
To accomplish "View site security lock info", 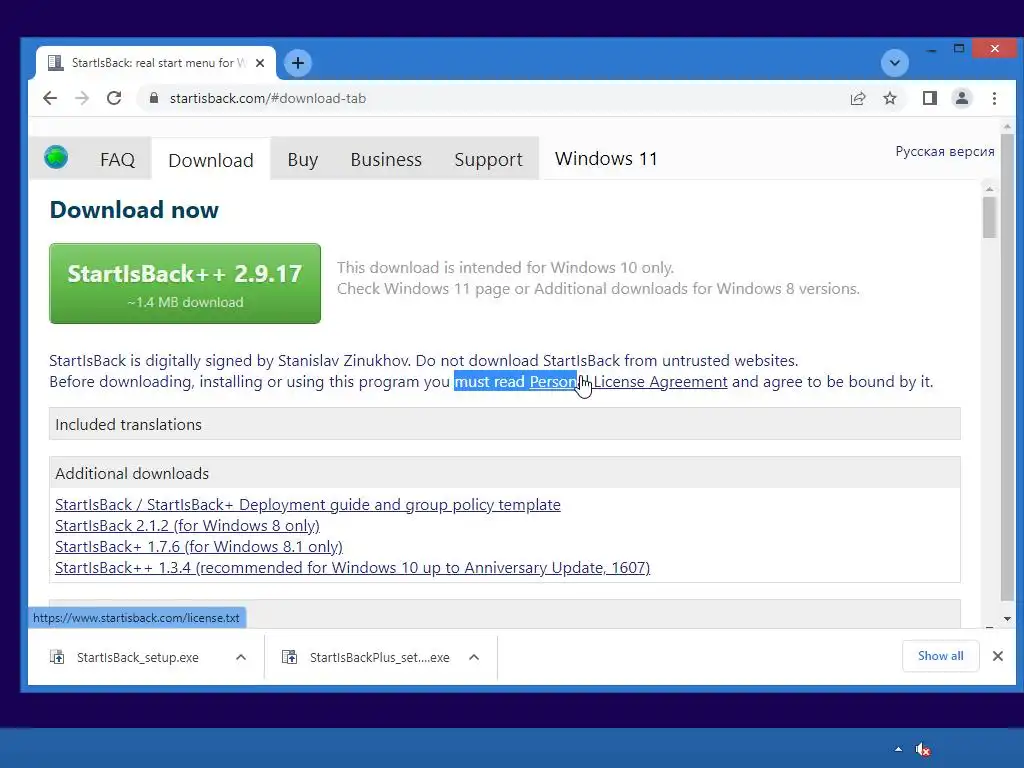I will pyautogui.click(x=154, y=98).
